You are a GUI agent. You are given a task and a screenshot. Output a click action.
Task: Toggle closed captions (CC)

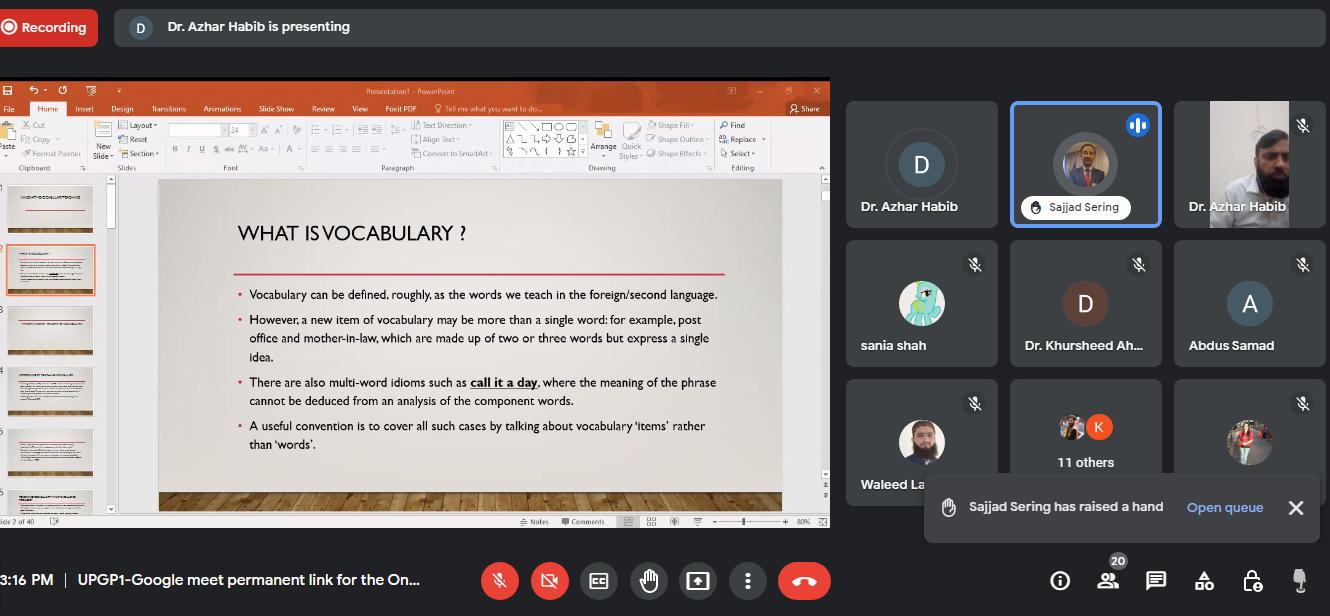click(599, 581)
